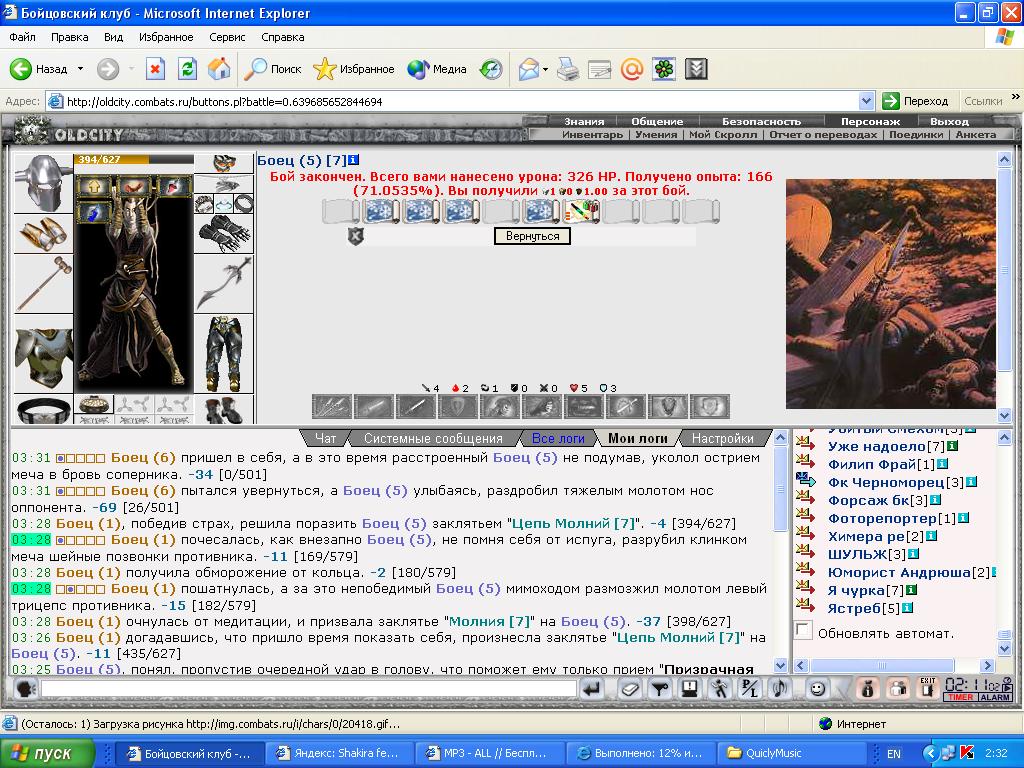This screenshot has height=768, width=1024.
Task: Click the IE Home toolbar icon
Action: [219, 69]
